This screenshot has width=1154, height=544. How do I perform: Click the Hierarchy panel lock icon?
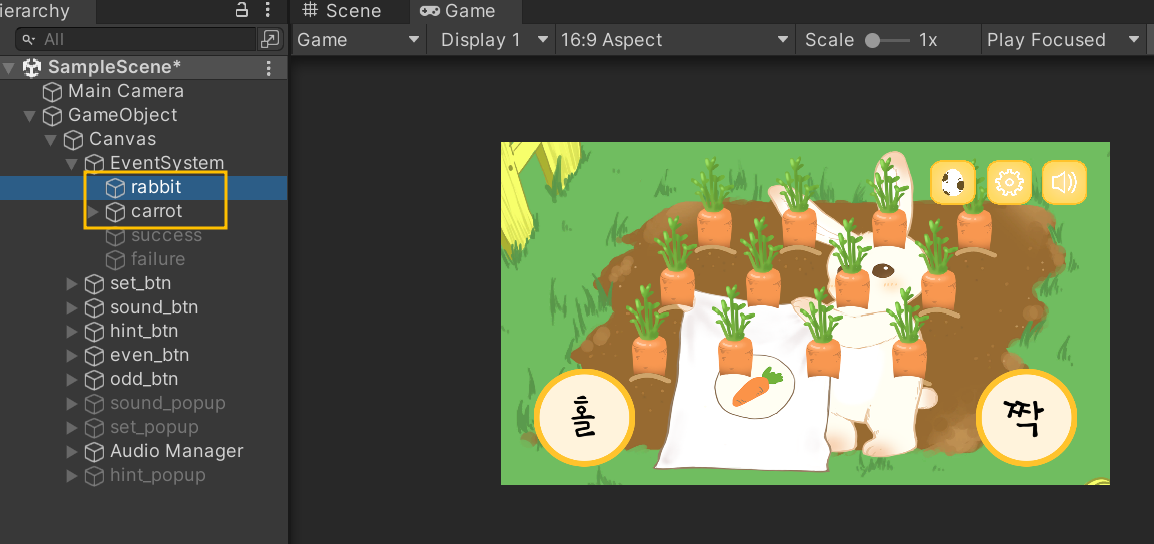[x=241, y=10]
